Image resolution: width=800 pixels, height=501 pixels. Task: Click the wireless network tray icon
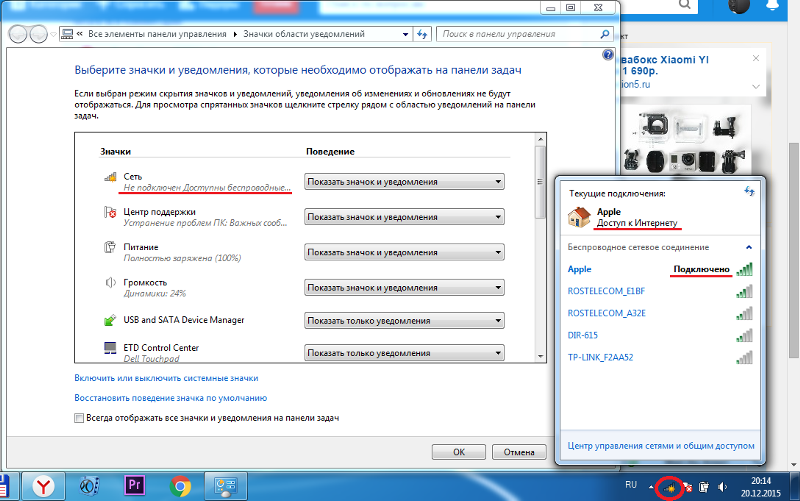click(x=669, y=488)
